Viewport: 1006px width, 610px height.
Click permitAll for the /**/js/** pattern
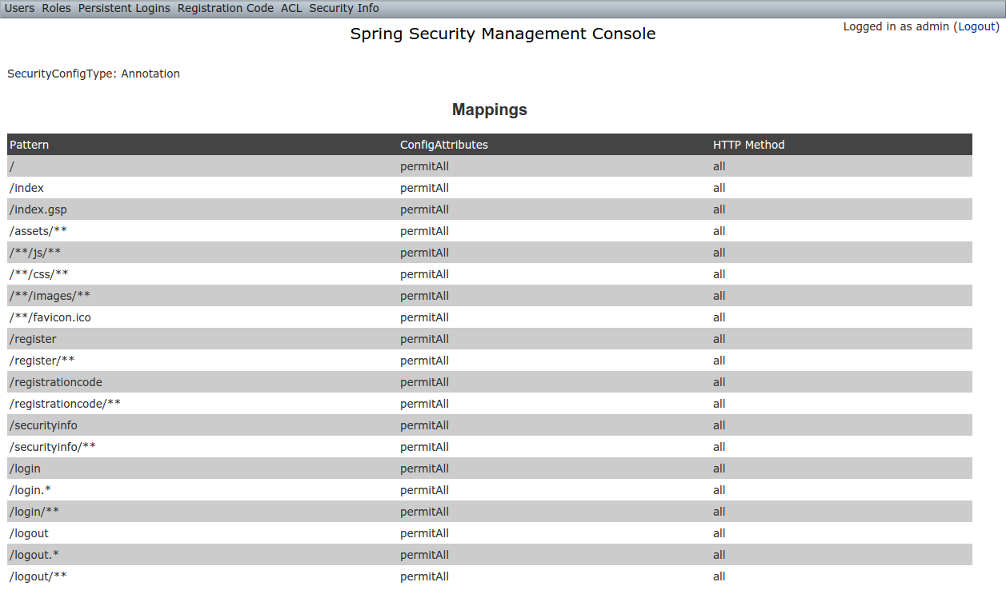pyautogui.click(x=424, y=252)
